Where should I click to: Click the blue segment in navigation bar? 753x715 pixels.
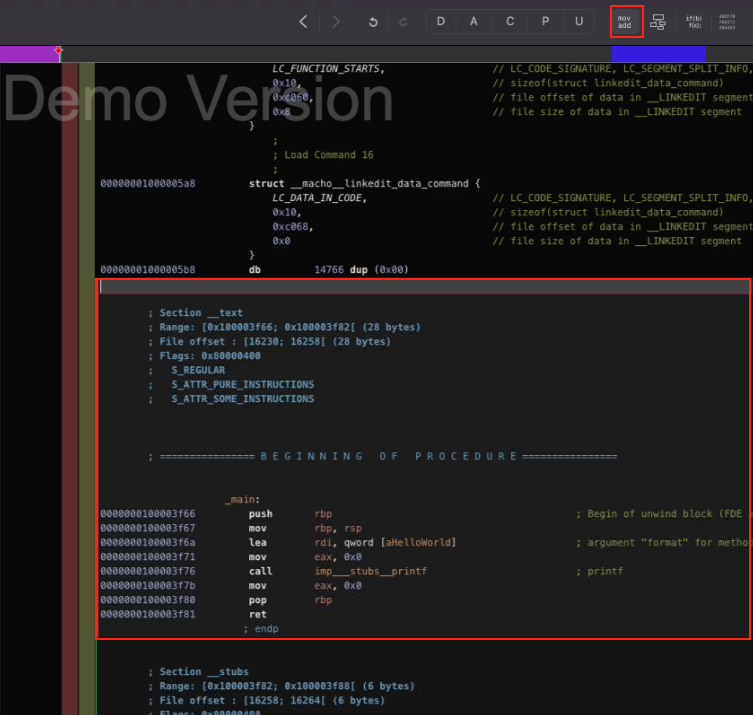(657, 54)
